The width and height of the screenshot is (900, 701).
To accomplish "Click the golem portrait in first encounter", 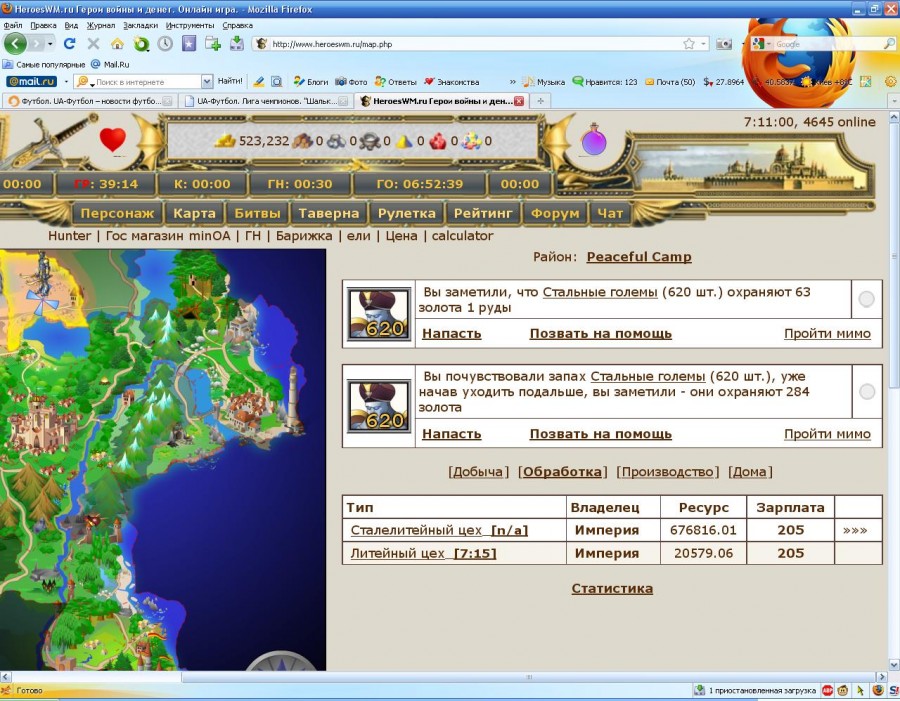I will (x=380, y=315).
